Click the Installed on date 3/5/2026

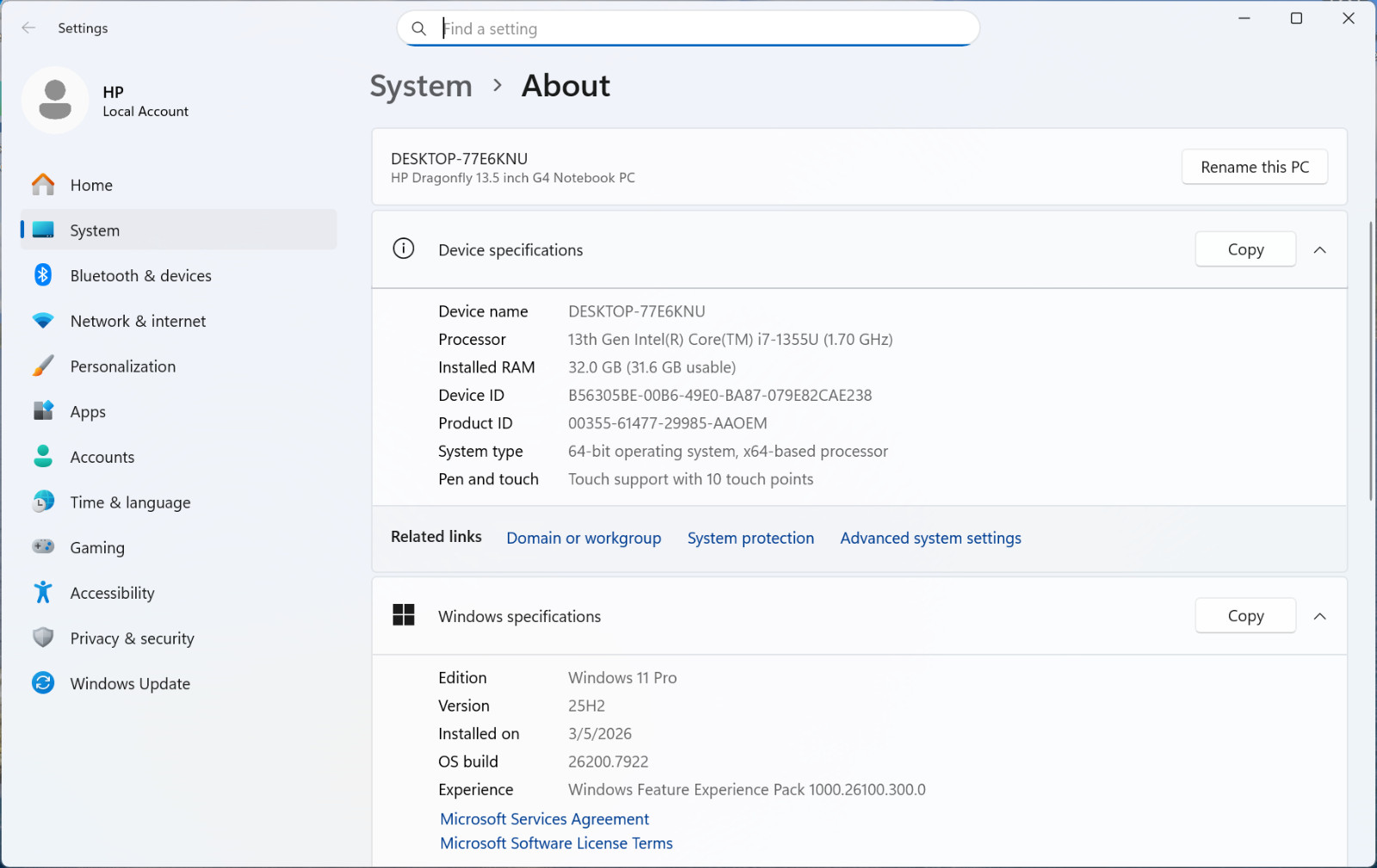click(600, 734)
